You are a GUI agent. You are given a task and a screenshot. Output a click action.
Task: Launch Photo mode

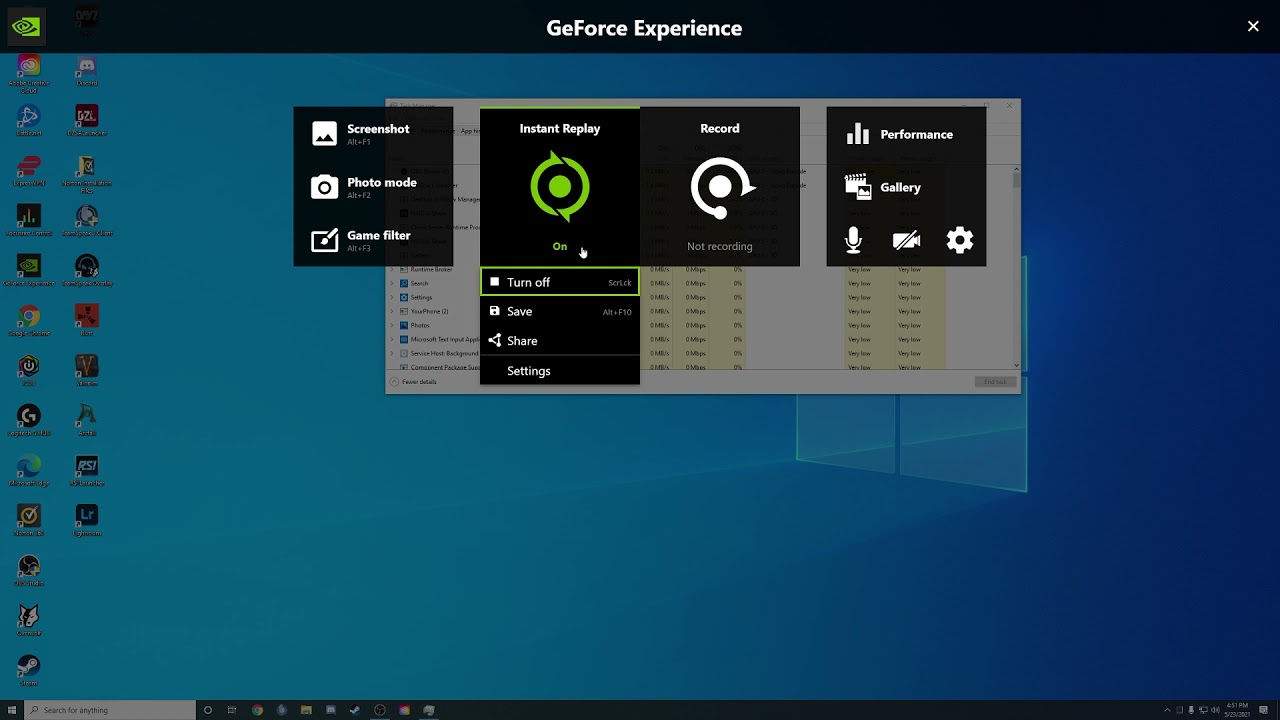[x=364, y=187]
